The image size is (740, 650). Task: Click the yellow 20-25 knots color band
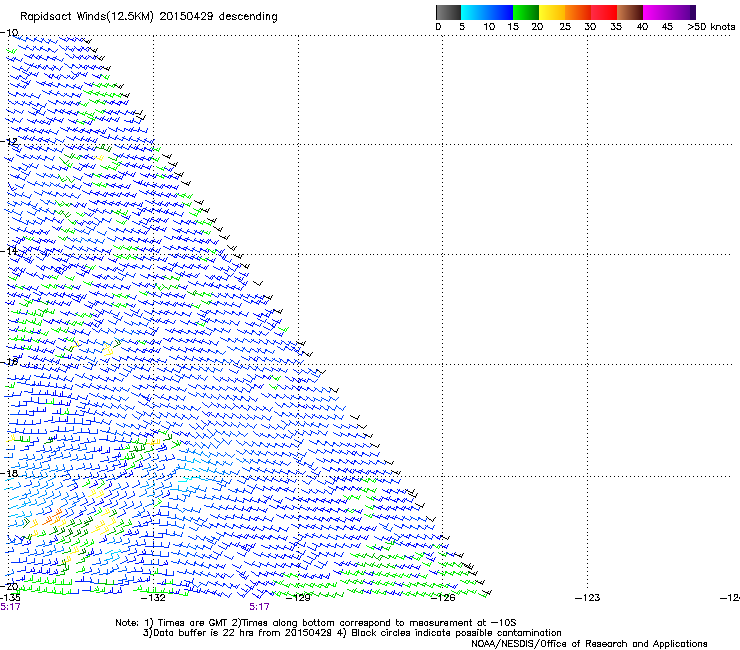coord(552,12)
